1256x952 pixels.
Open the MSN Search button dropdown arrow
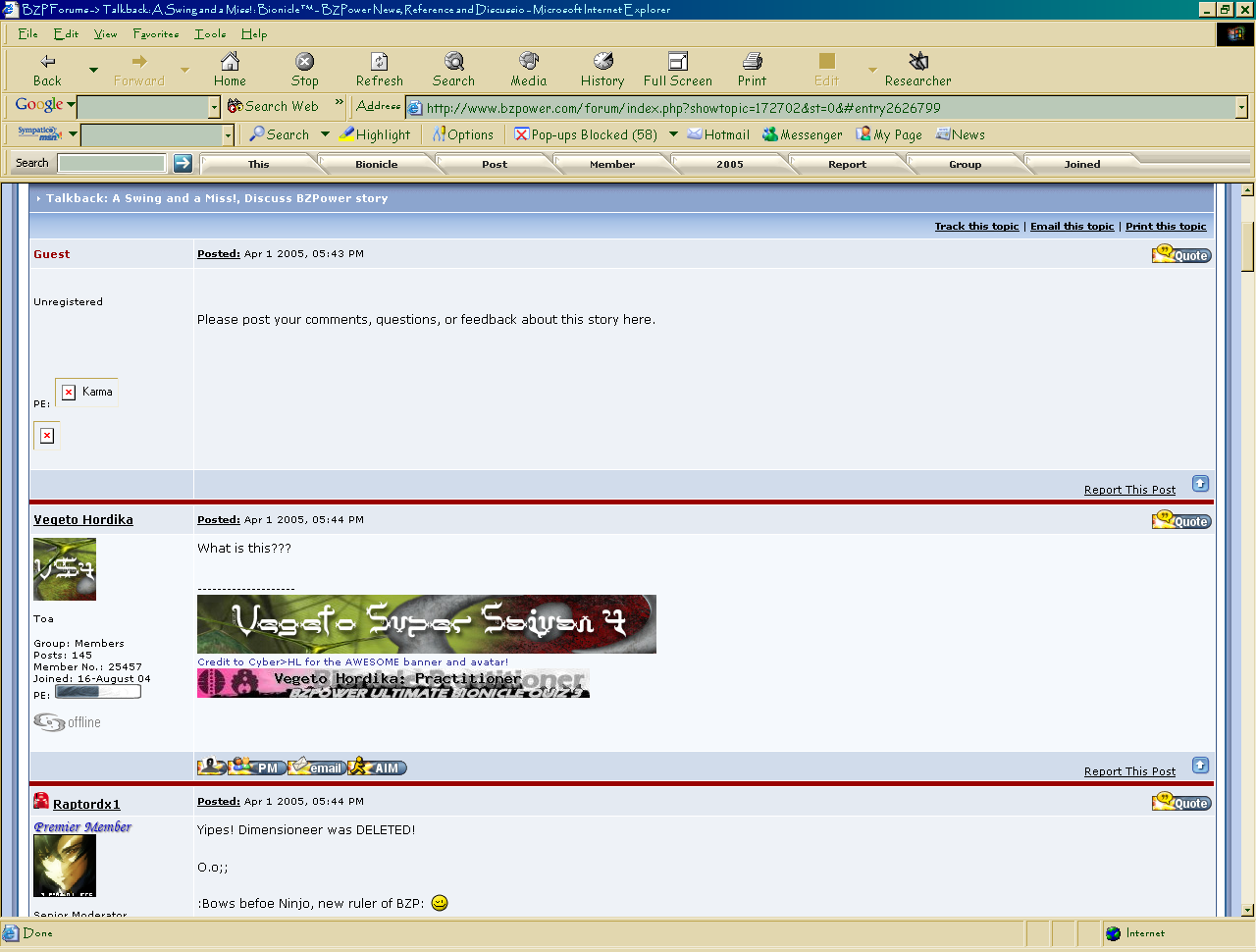point(325,134)
